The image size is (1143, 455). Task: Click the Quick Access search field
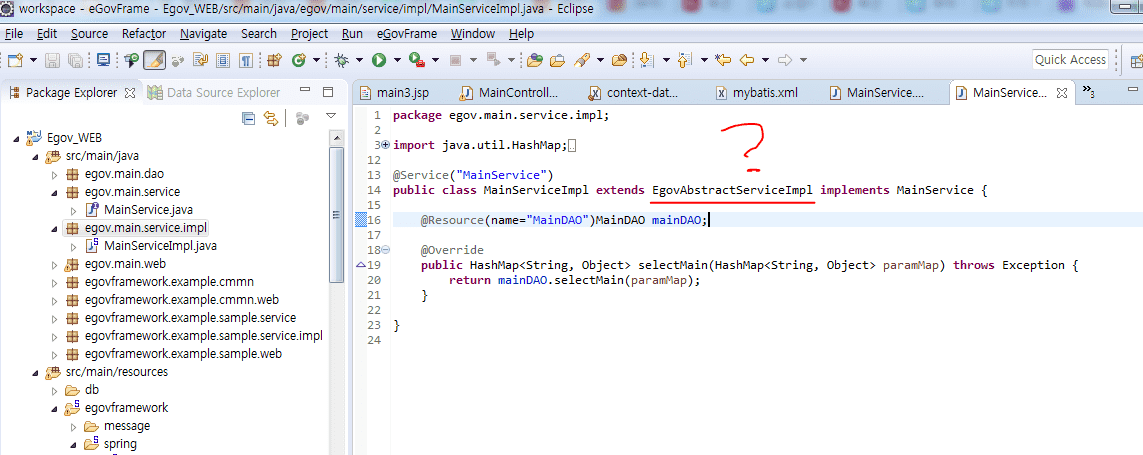point(1070,60)
